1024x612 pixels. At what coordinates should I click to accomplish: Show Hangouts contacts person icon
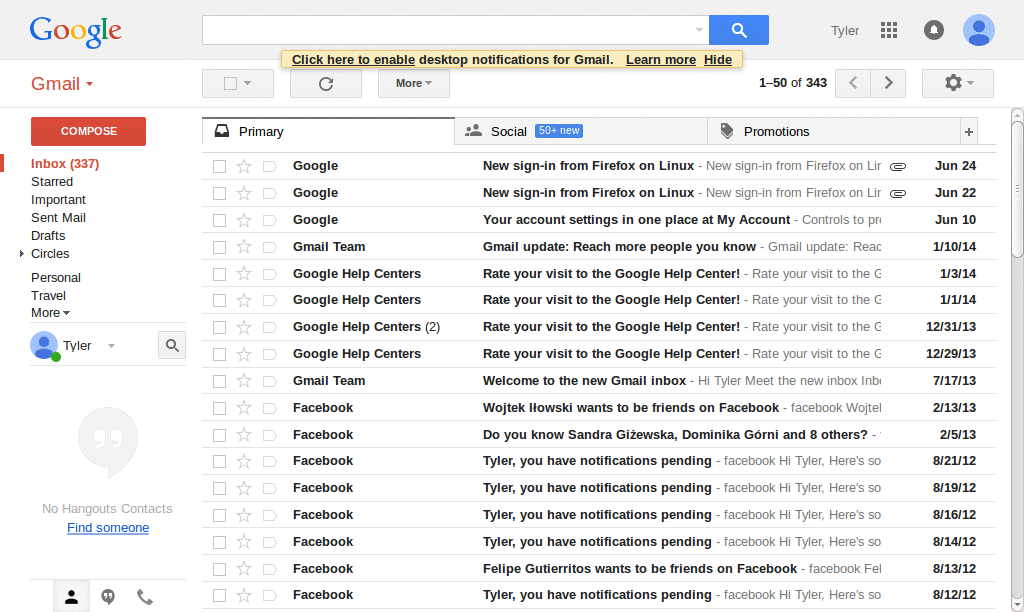pos(71,596)
